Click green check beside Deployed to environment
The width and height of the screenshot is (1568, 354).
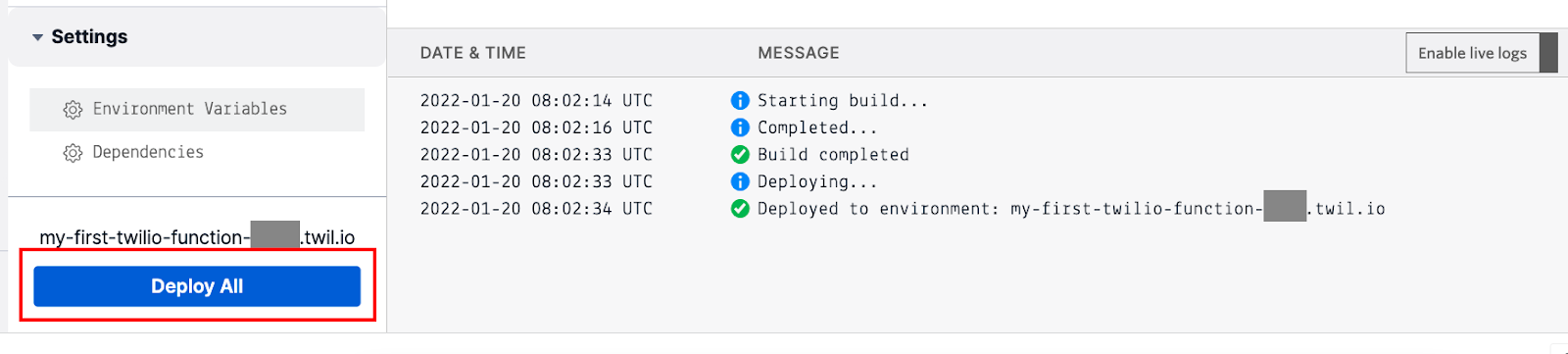click(740, 208)
